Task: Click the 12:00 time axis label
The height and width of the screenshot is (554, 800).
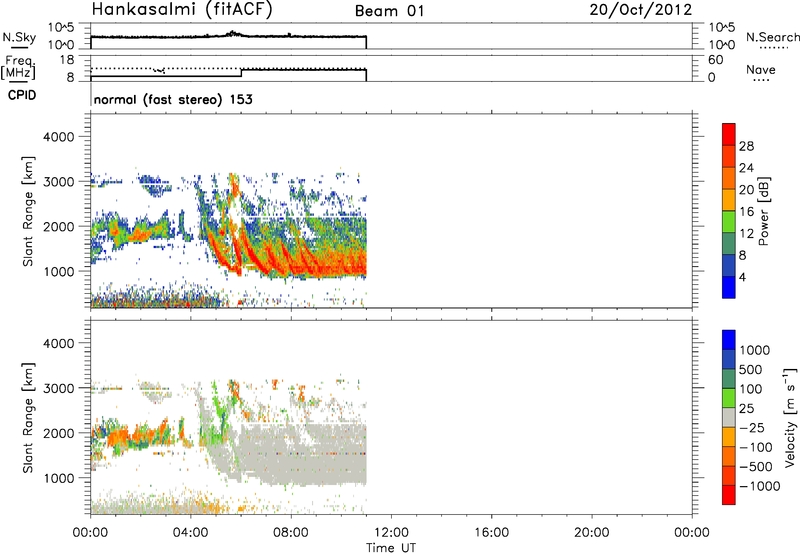Action: [391, 533]
